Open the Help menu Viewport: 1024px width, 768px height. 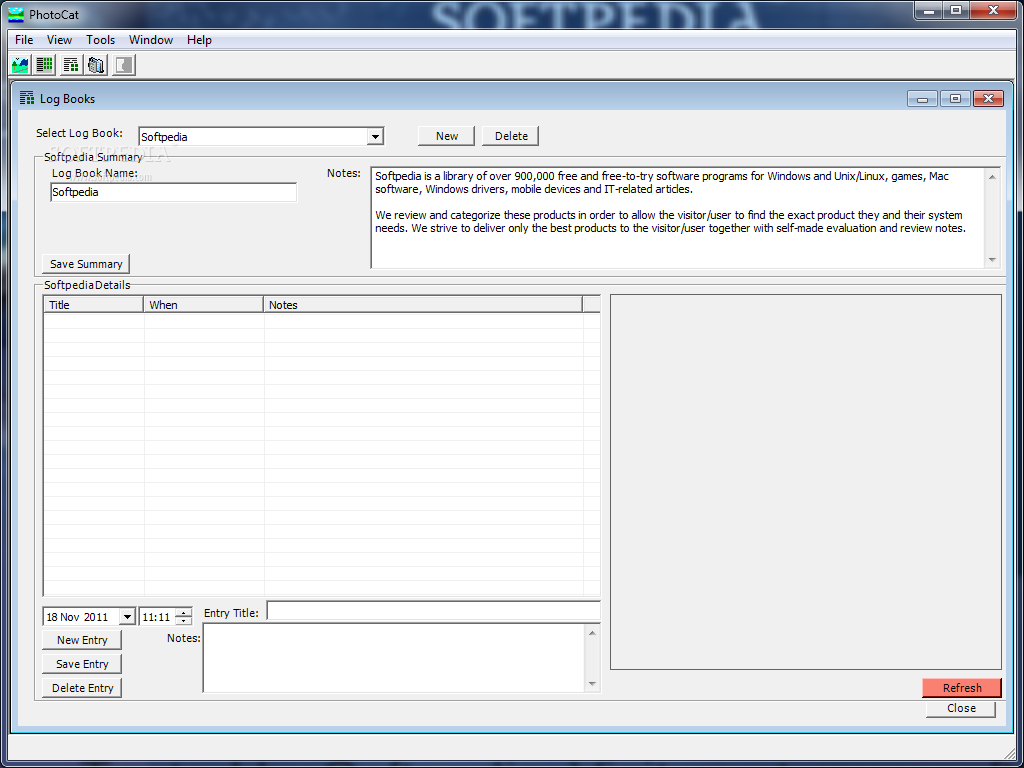pos(199,40)
